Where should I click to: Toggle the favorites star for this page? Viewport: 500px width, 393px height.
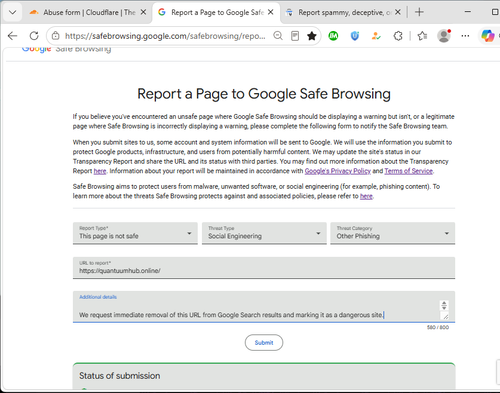point(312,36)
